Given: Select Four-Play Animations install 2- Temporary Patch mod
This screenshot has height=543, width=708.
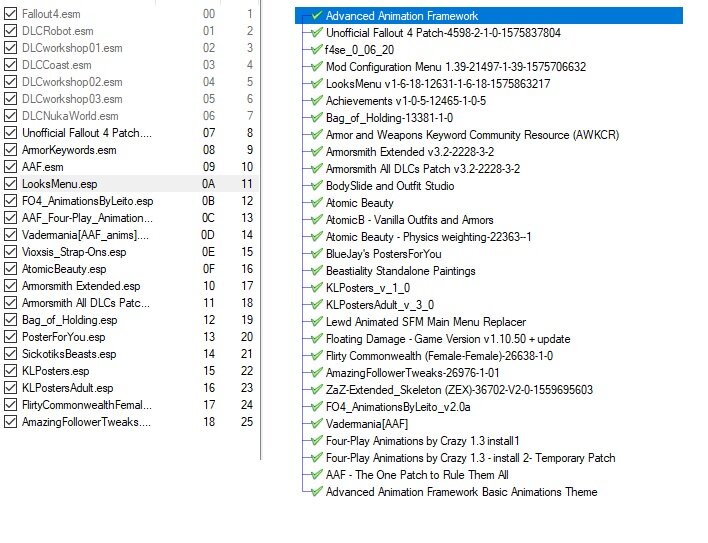Looking at the screenshot, I should click(x=470, y=458).
